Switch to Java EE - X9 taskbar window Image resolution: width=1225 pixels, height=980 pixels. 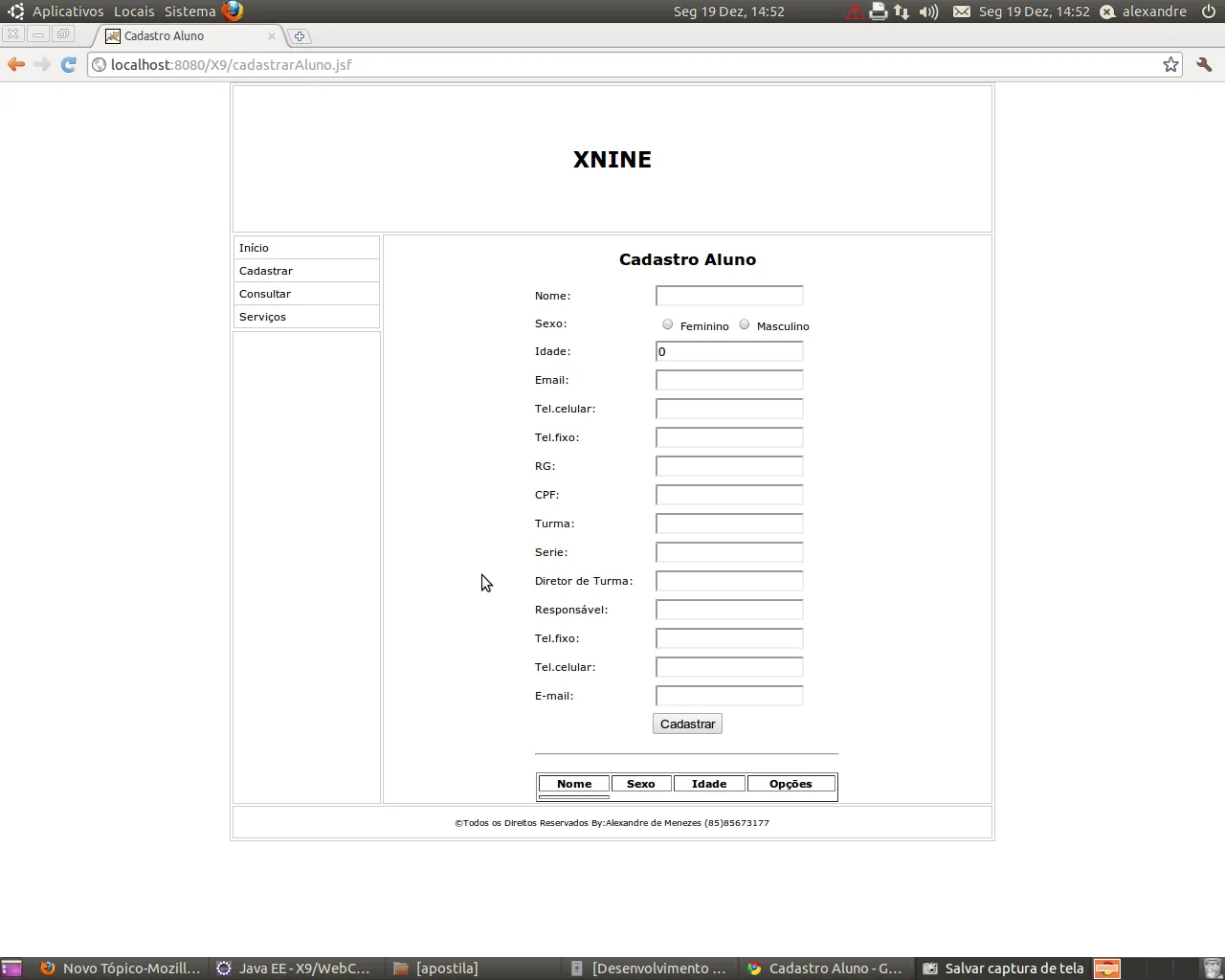click(x=296, y=969)
